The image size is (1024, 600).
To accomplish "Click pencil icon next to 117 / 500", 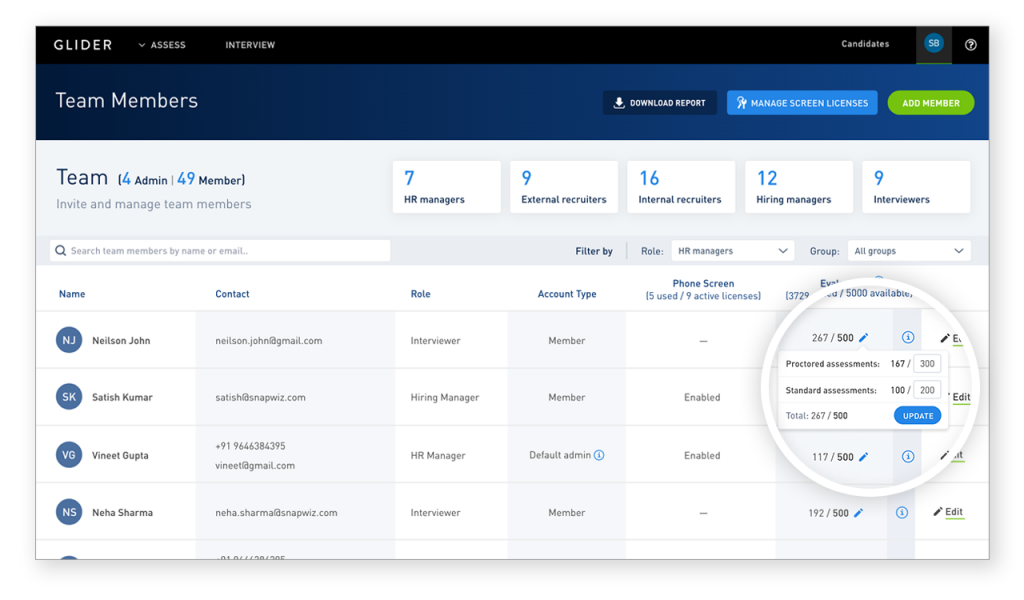I will 863,457.
